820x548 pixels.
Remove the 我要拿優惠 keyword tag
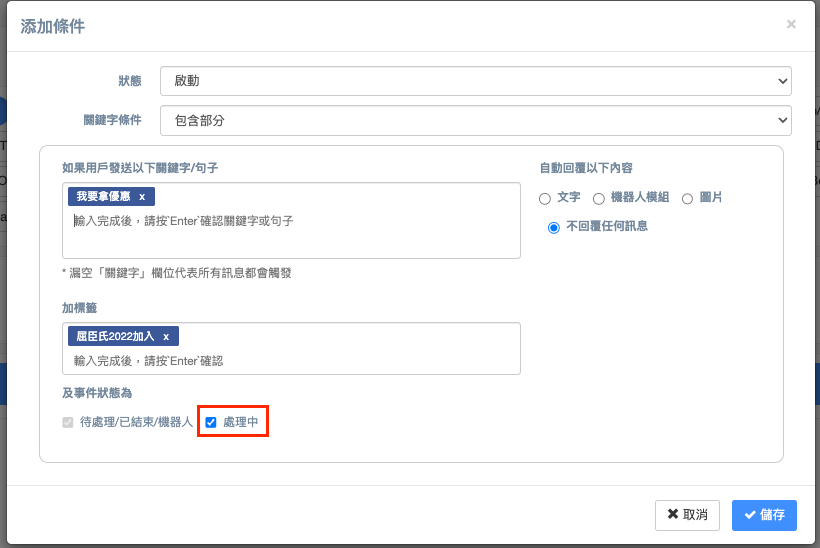(x=142, y=197)
